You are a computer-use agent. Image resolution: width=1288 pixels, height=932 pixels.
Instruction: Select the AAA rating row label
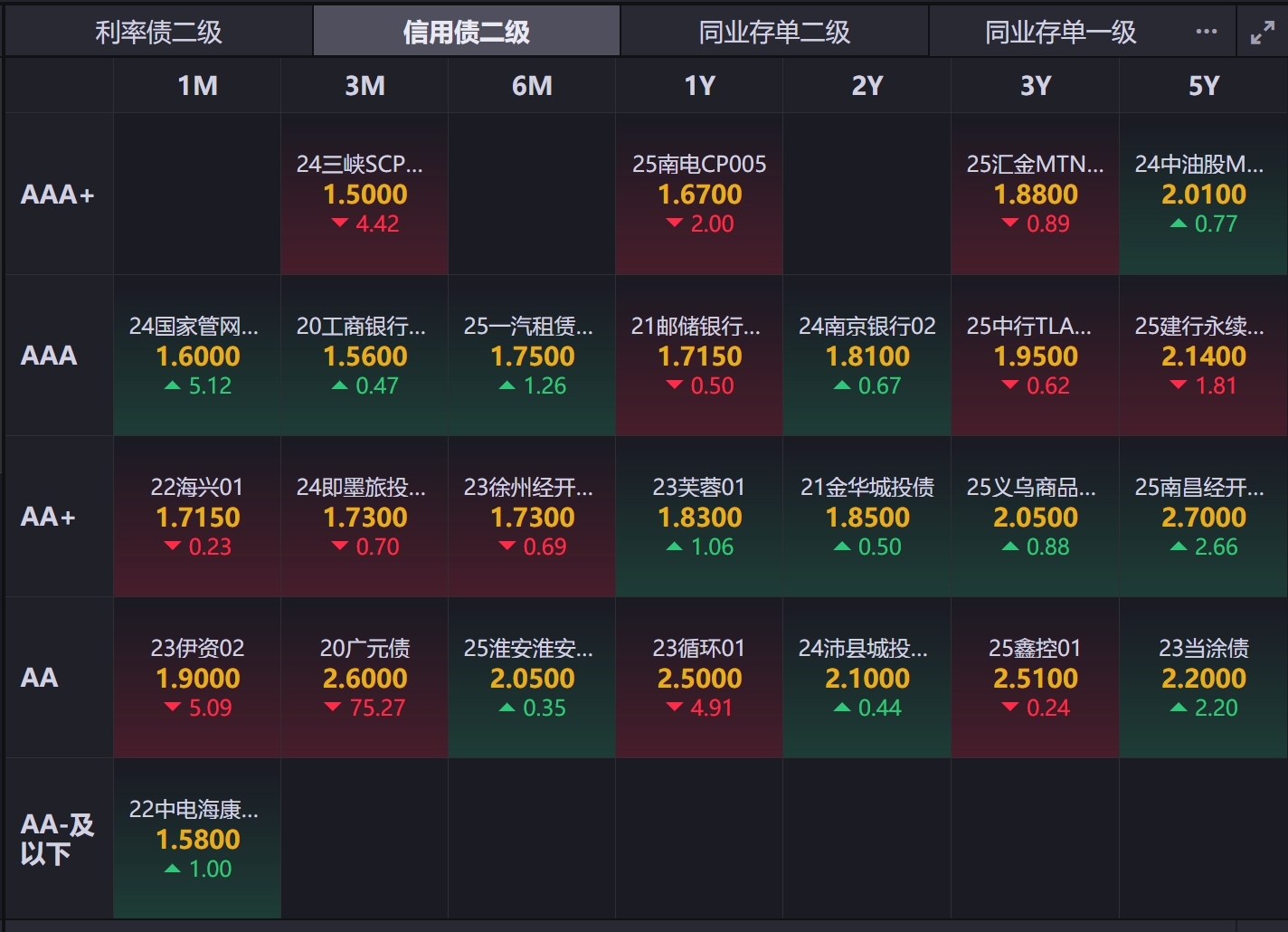(49, 356)
